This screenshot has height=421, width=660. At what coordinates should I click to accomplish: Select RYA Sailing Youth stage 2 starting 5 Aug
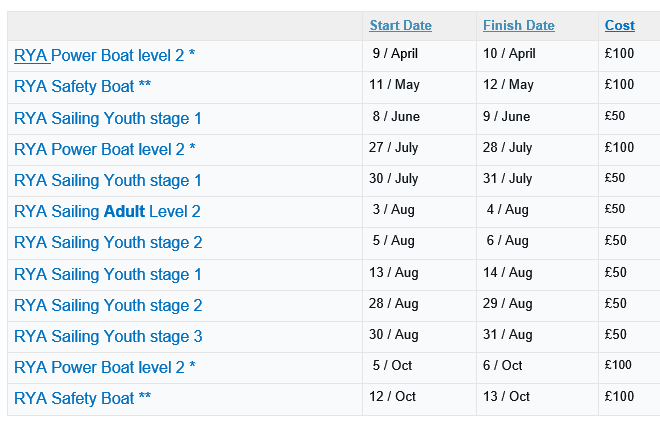108,243
